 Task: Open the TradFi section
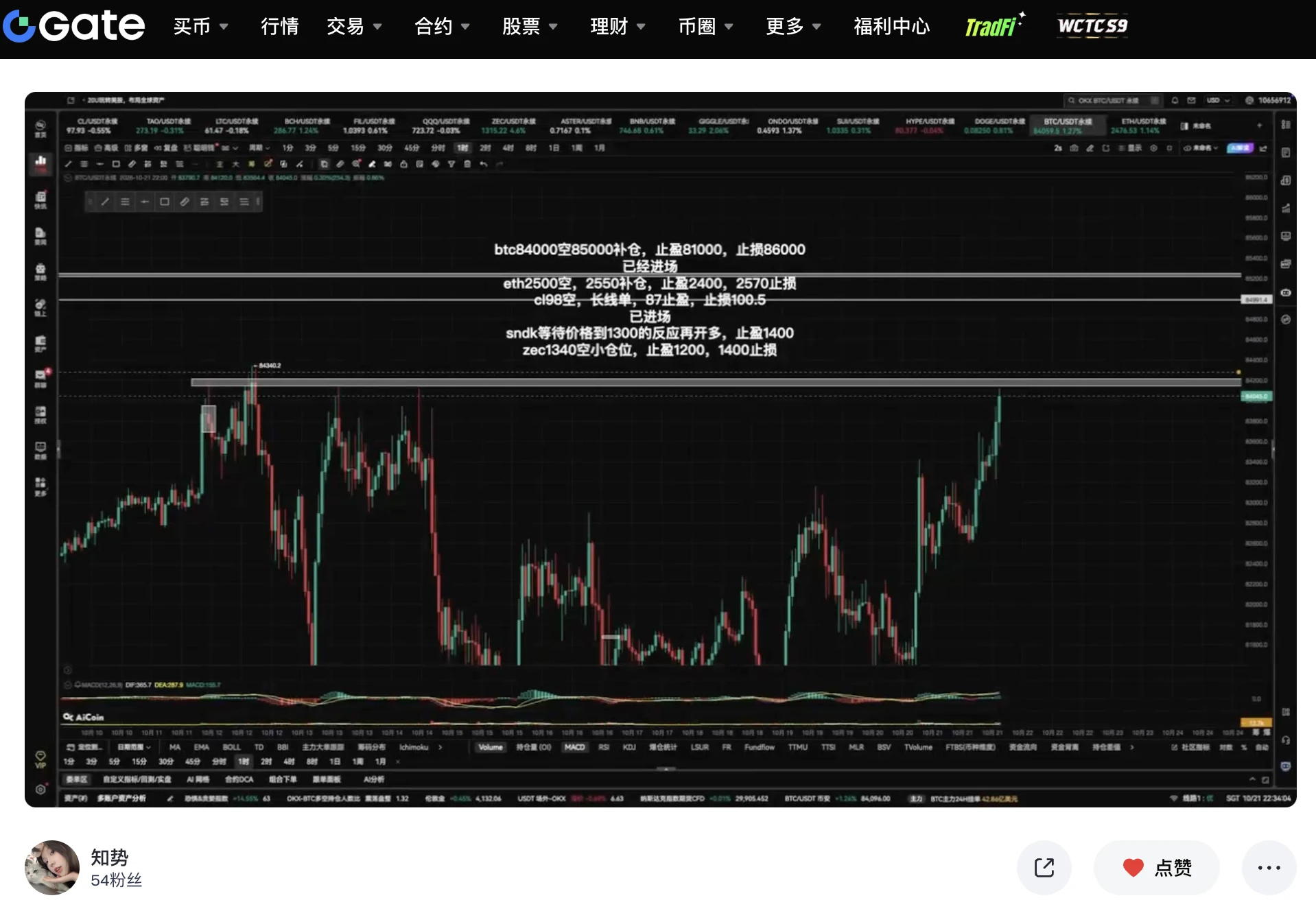(x=994, y=26)
